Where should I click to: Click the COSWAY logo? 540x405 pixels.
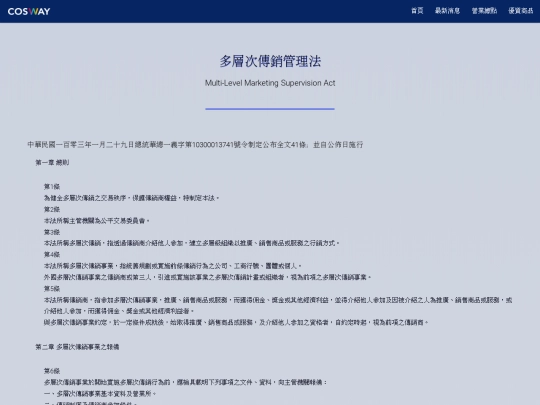29,11
